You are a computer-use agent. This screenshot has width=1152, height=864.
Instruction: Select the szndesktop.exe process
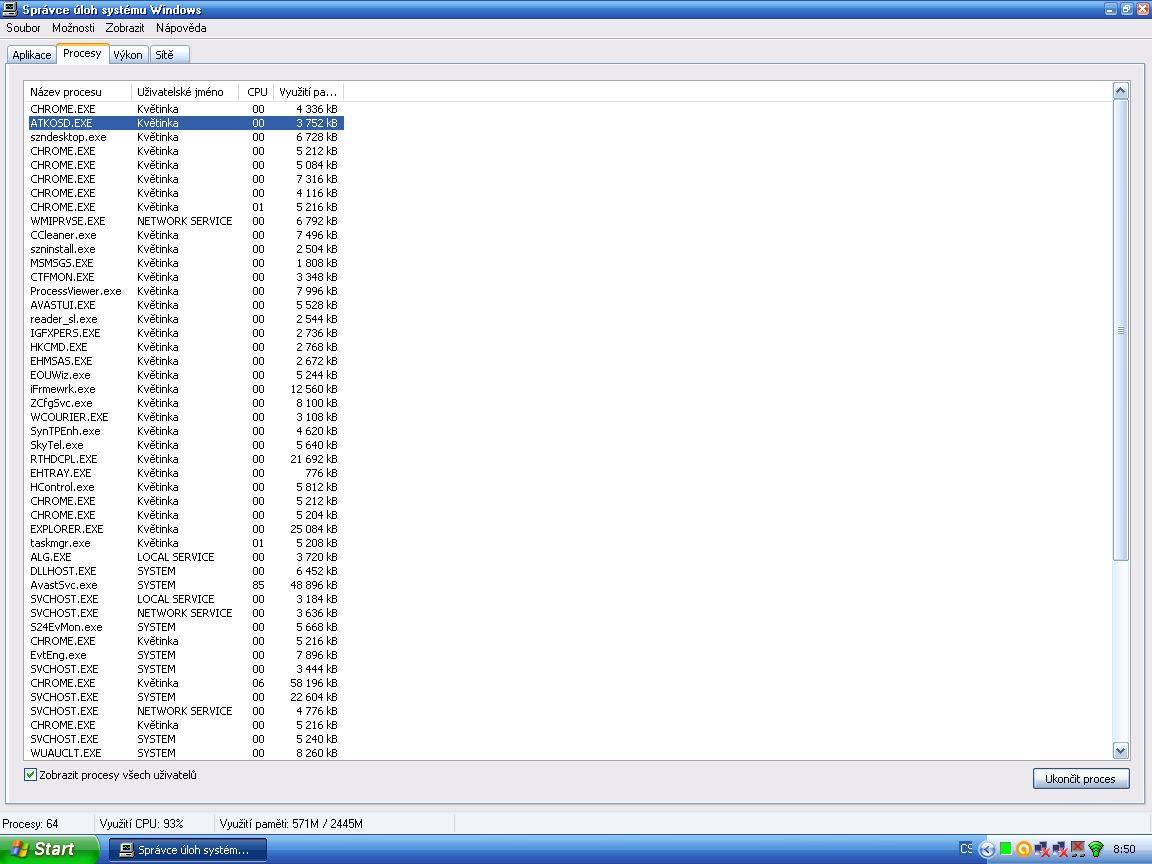point(186,137)
